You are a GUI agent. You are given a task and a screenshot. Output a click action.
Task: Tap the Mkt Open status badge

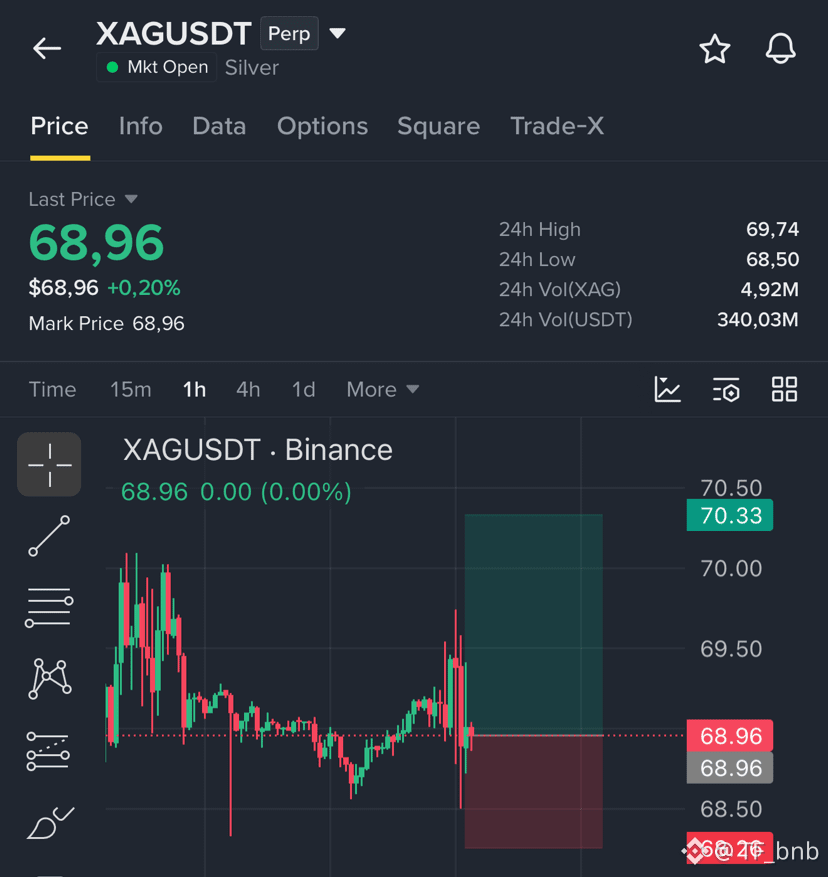(157, 67)
